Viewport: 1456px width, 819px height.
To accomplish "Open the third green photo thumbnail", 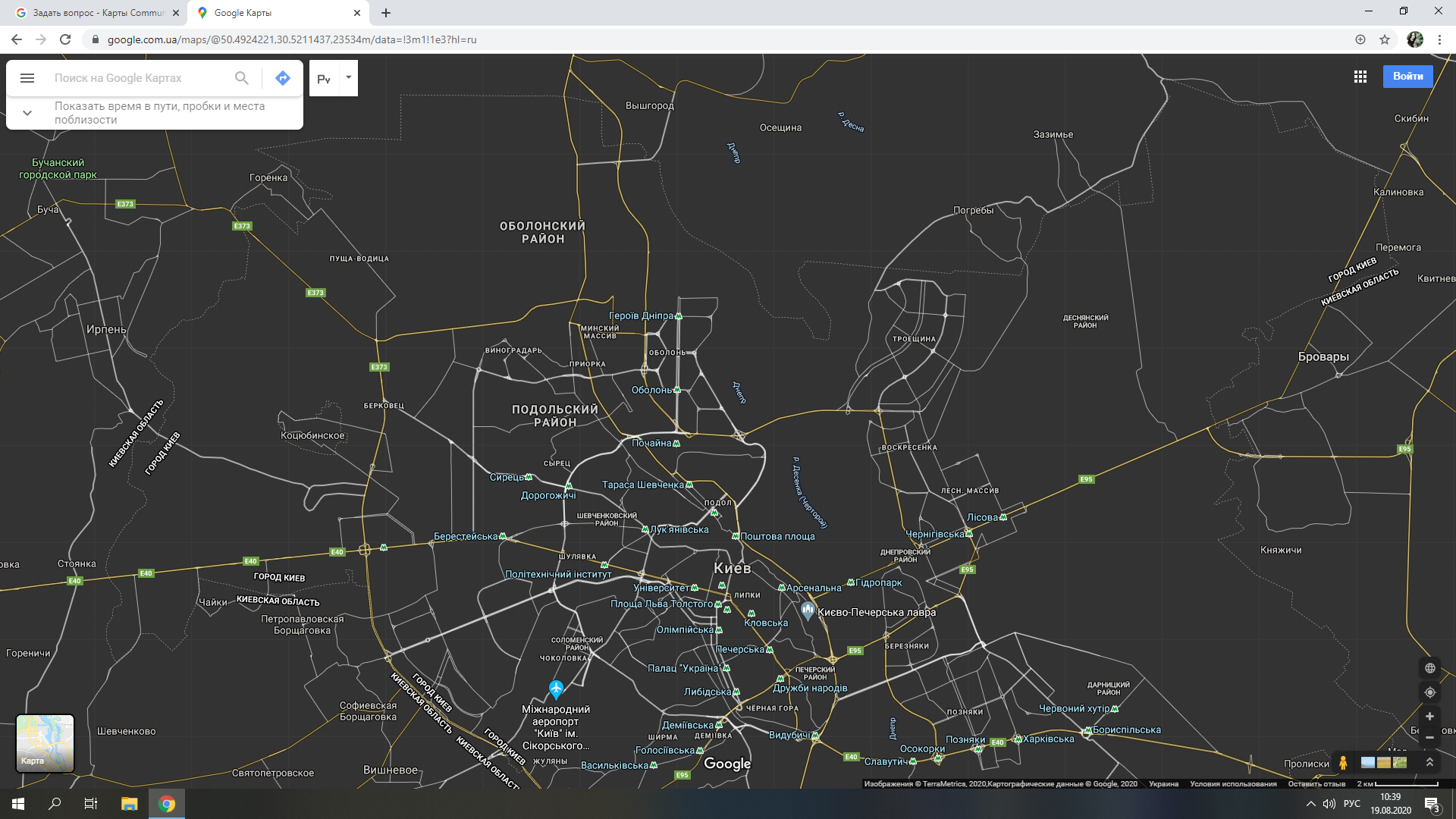I will coord(1400,762).
